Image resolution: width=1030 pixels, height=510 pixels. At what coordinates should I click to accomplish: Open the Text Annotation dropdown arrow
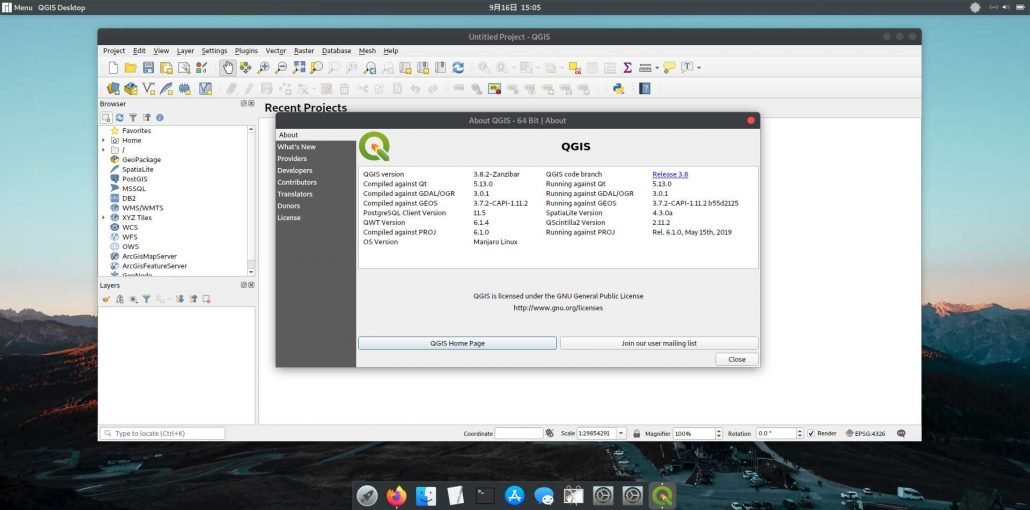699,68
